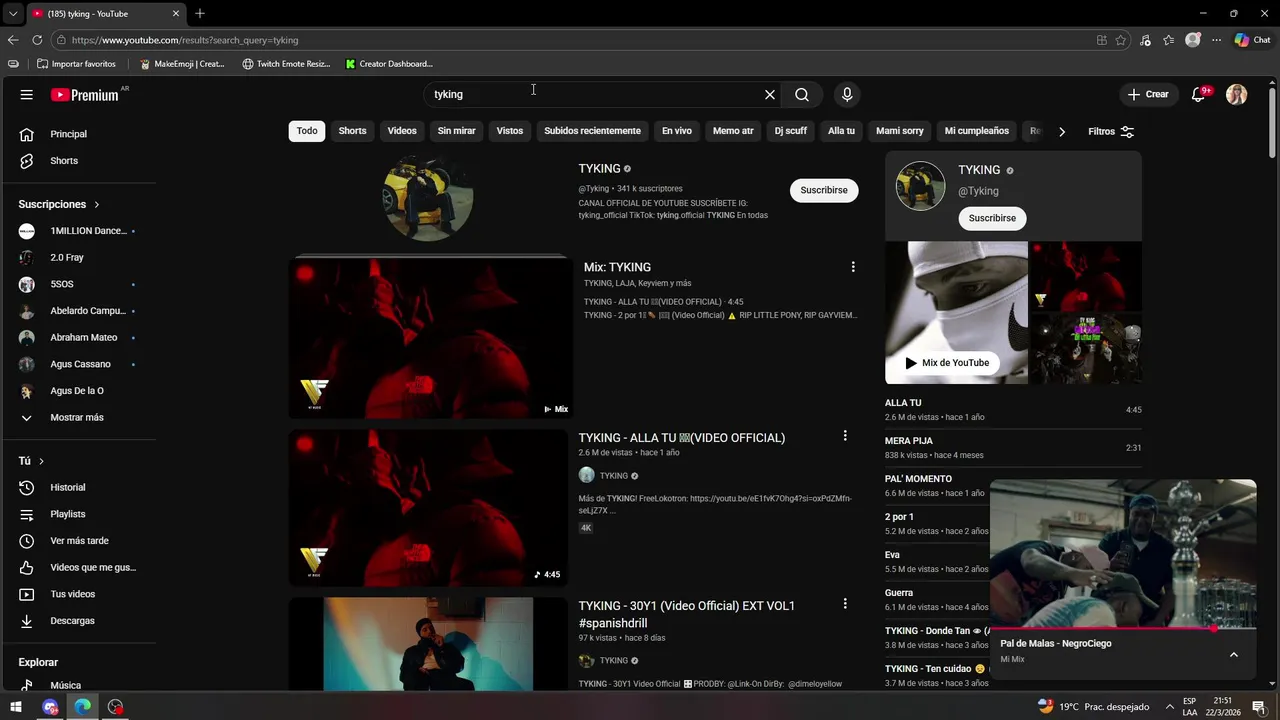Open Ver más tarde in the sidebar

78,541
